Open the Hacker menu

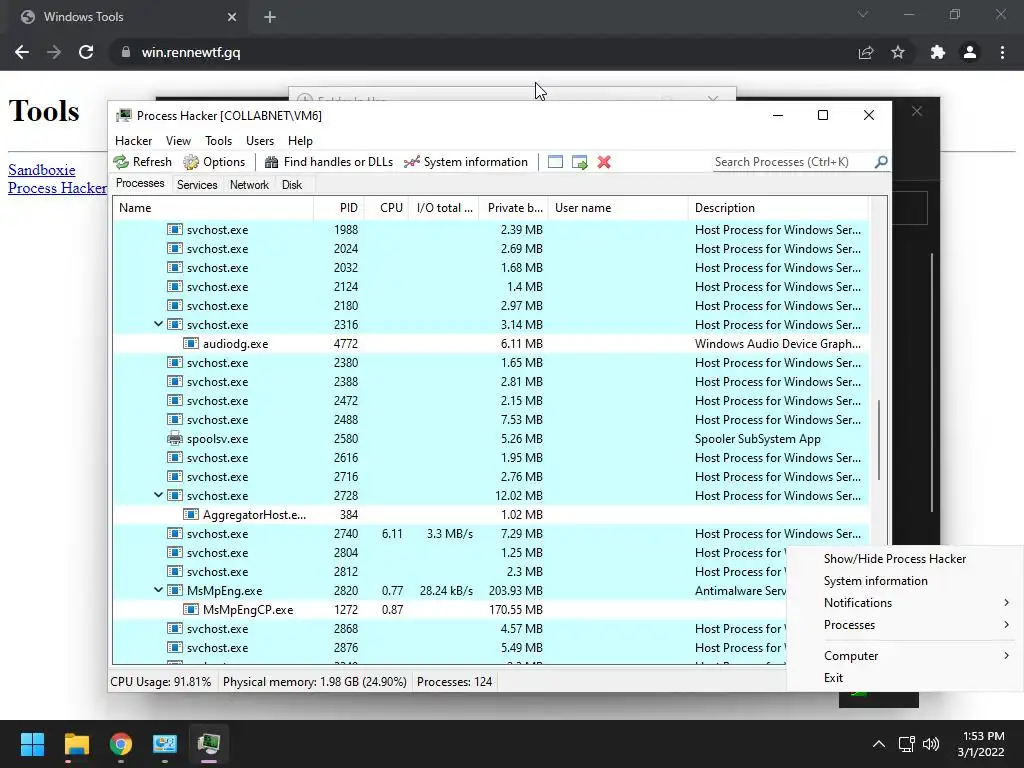[133, 140]
